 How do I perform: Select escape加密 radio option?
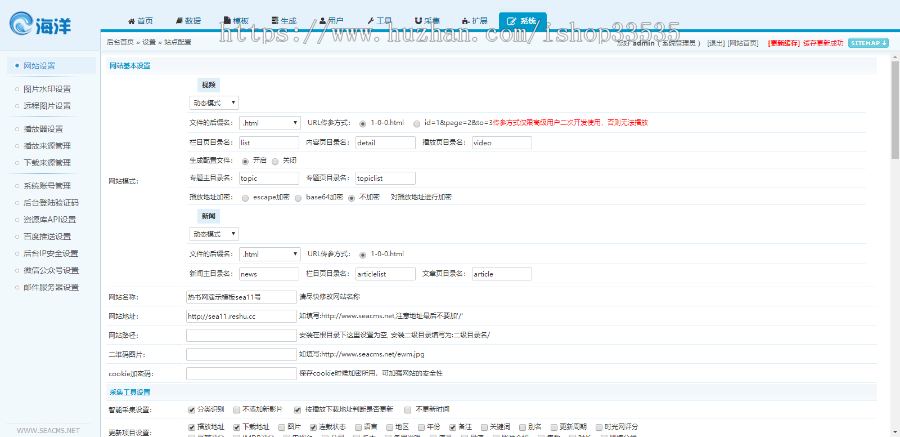coord(246,198)
